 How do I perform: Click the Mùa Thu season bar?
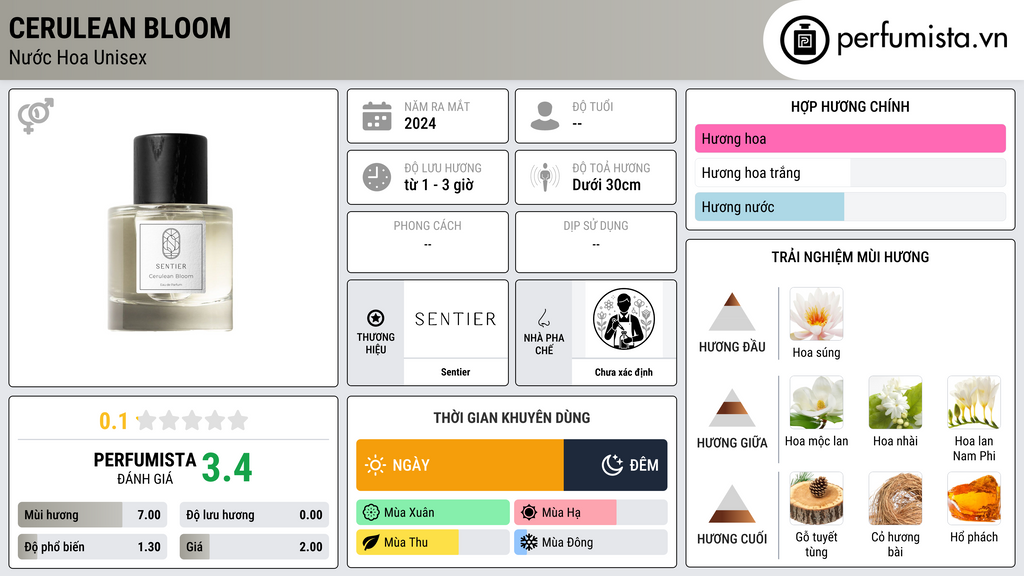pos(433,542)
